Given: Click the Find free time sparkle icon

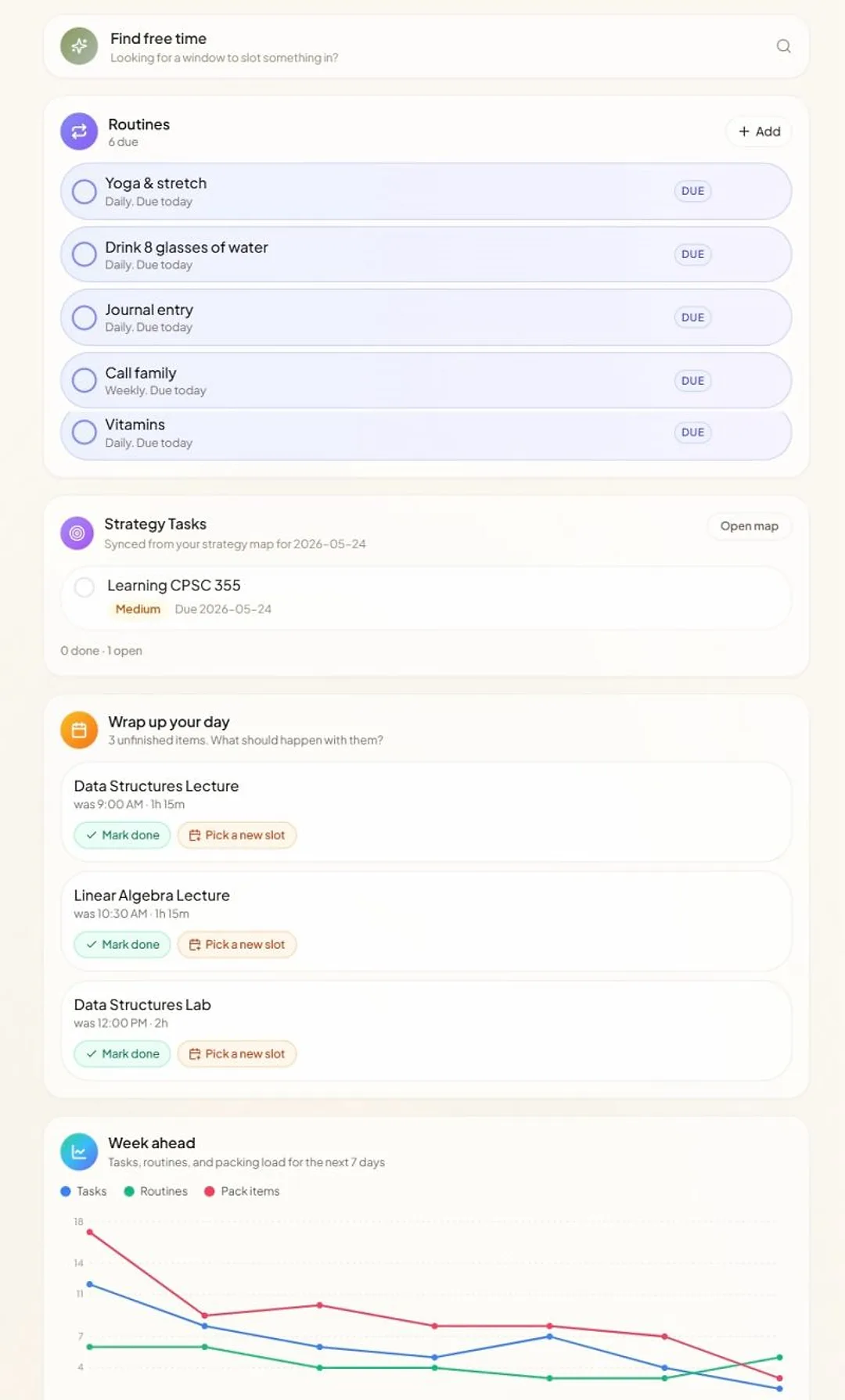Looking at the screenshot, I should pyautogui.click(x=79, y=46).
